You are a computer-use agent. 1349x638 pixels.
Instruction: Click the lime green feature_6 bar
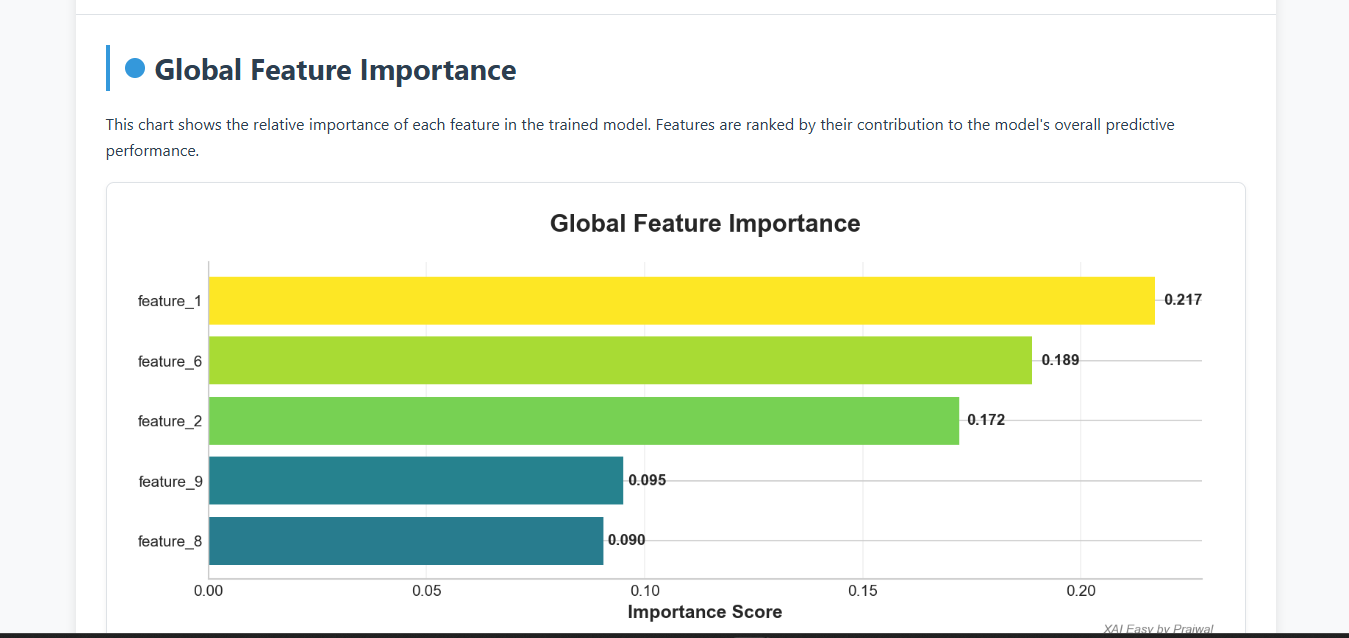pyautogui.click(x=620, y=360)
